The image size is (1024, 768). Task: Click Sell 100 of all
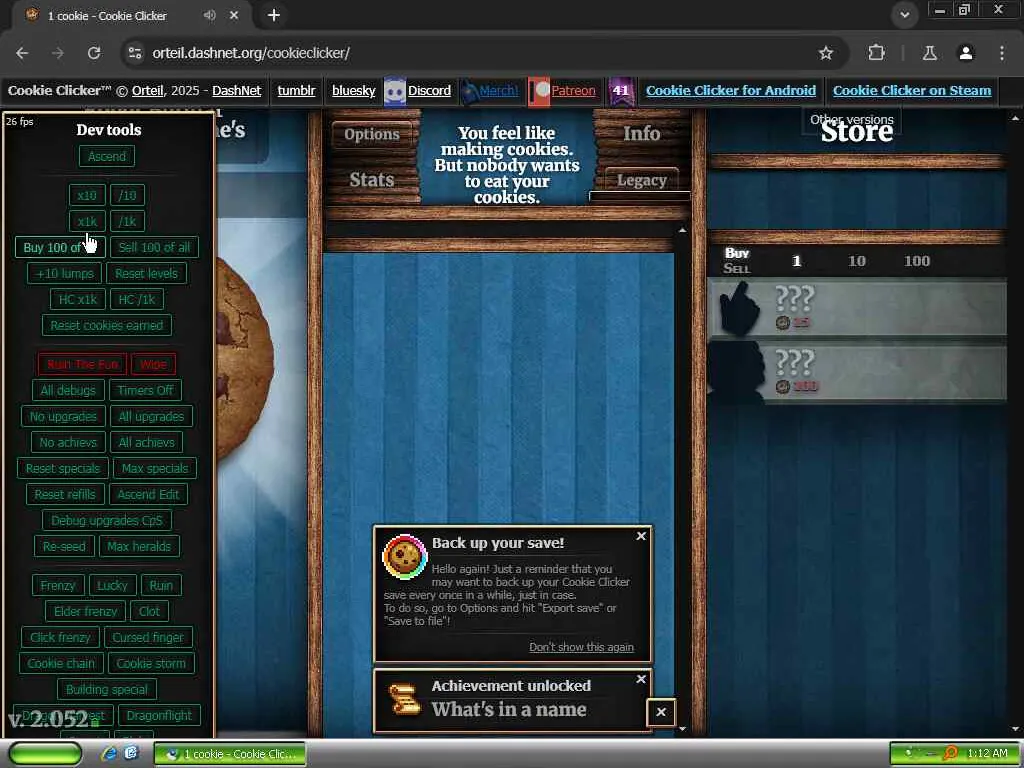pyautogui.click(x=154, y=248)
